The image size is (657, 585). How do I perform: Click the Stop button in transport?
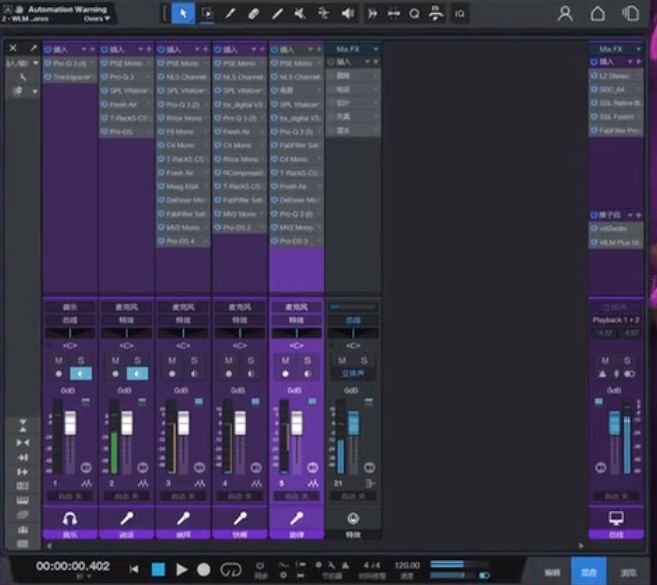pyautogui.click(x=157, y=568)
